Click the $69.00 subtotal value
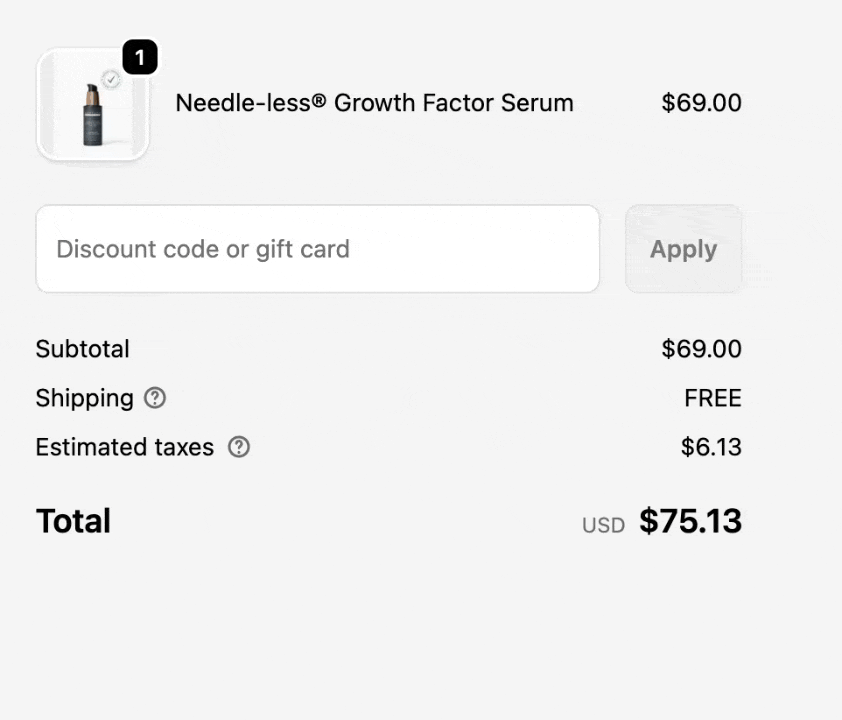Viewport: 842px width, 720px height. click(701, 349)
